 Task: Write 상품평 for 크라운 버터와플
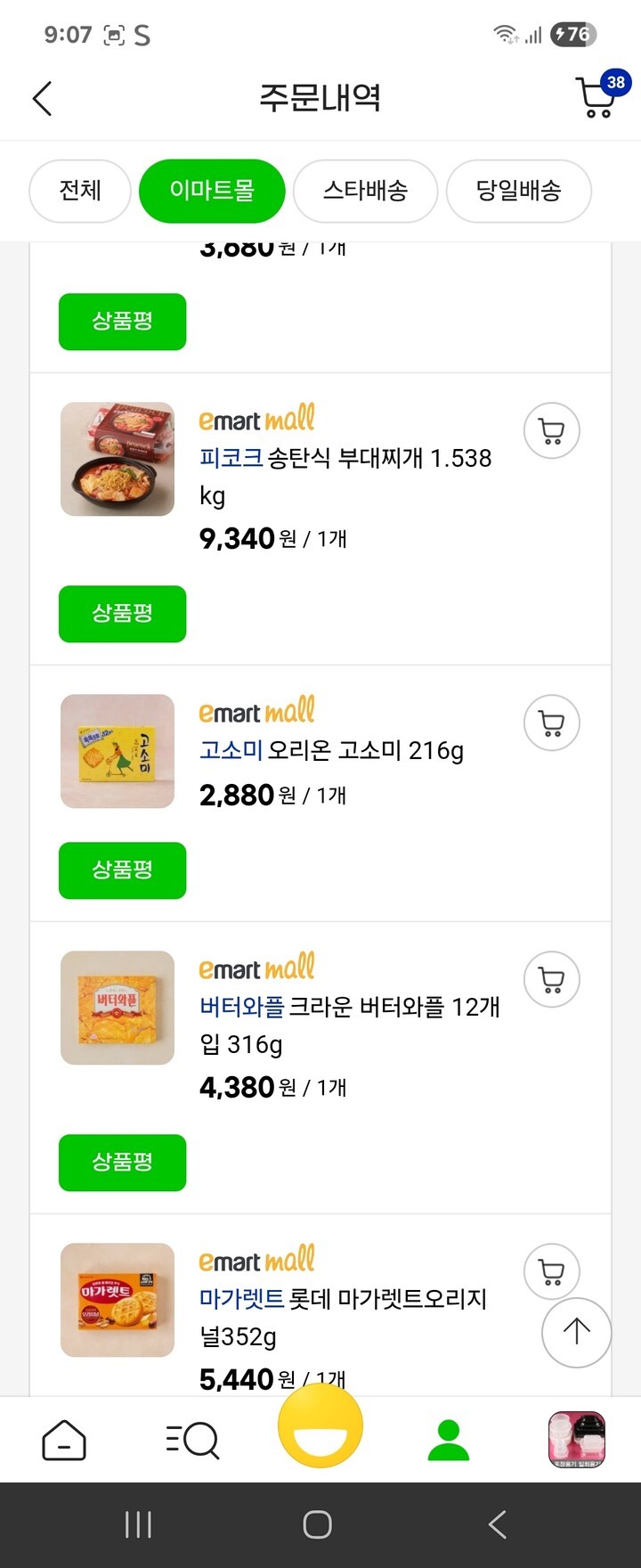click(x=122, y=1163)
